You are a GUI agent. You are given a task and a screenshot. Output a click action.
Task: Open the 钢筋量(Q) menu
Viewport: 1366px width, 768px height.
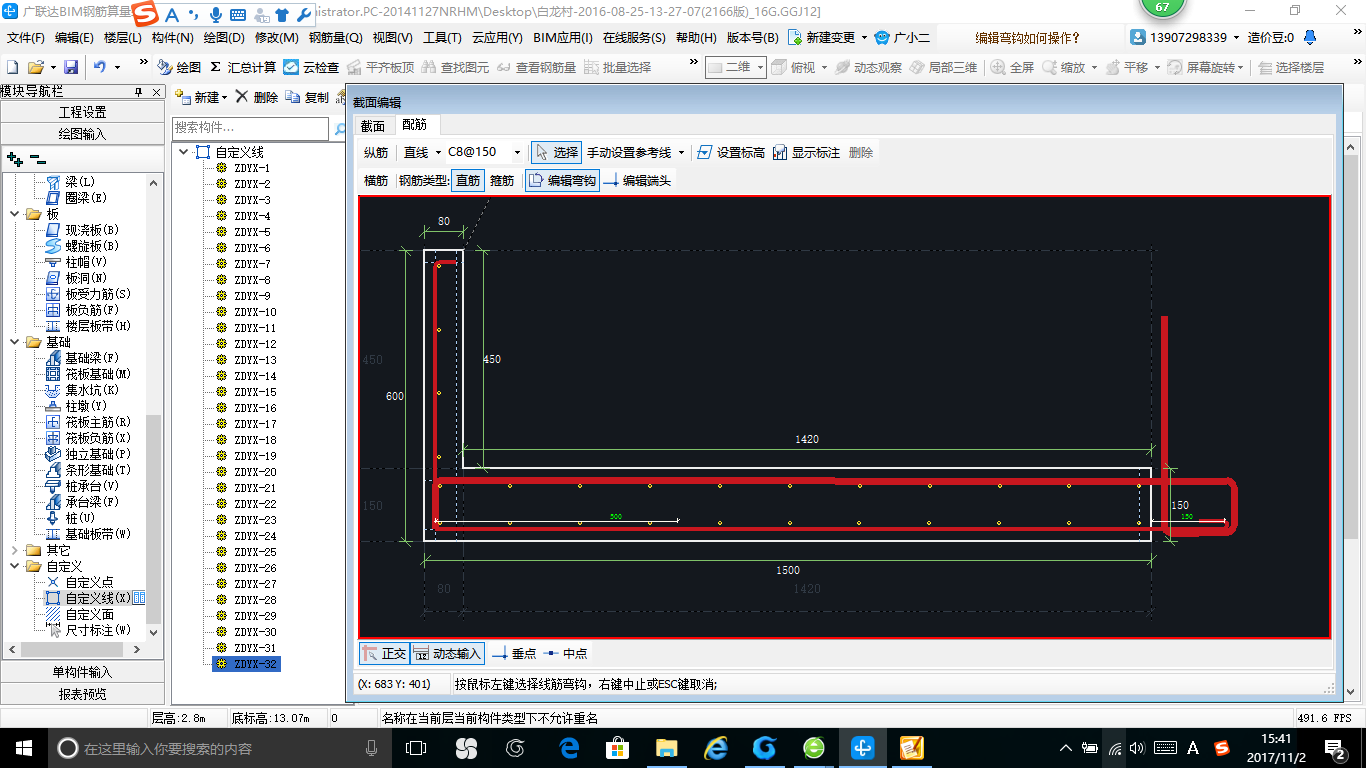click(336, 37)
